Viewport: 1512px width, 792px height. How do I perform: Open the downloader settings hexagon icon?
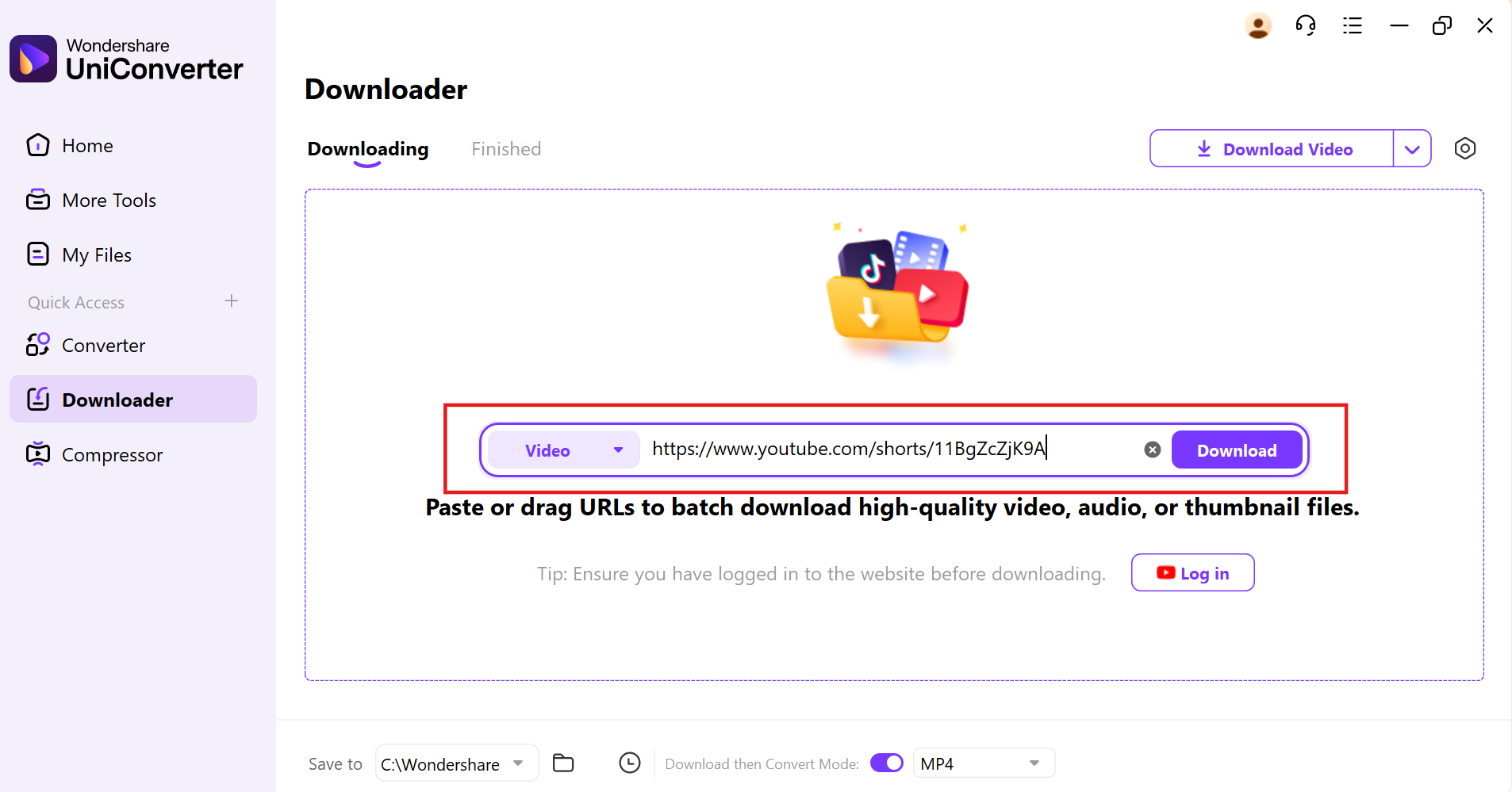(1465, 148)
